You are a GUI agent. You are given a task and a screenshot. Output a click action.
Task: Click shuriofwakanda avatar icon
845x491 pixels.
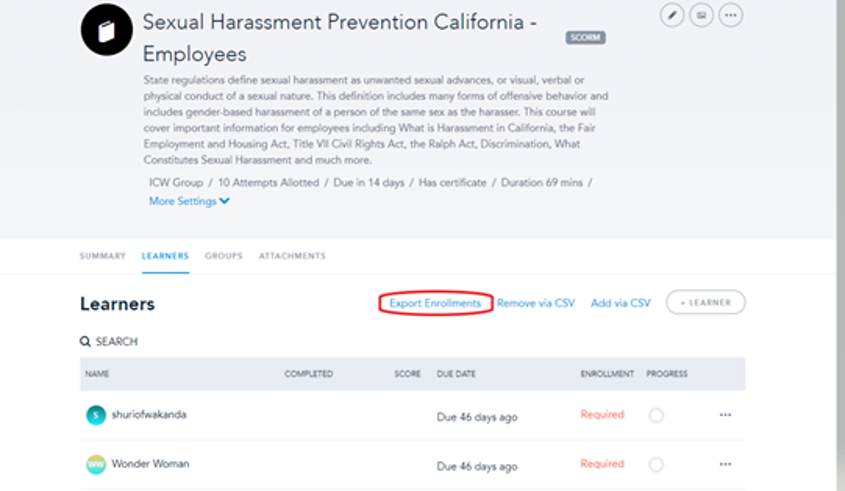pyautogui.click(x=95, y=415)
